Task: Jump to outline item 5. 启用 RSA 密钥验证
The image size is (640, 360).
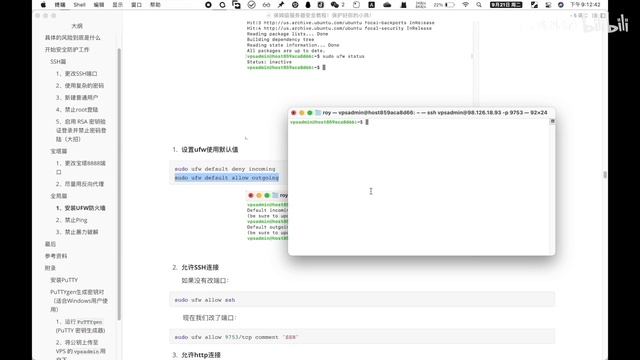Action: (81, 130)
